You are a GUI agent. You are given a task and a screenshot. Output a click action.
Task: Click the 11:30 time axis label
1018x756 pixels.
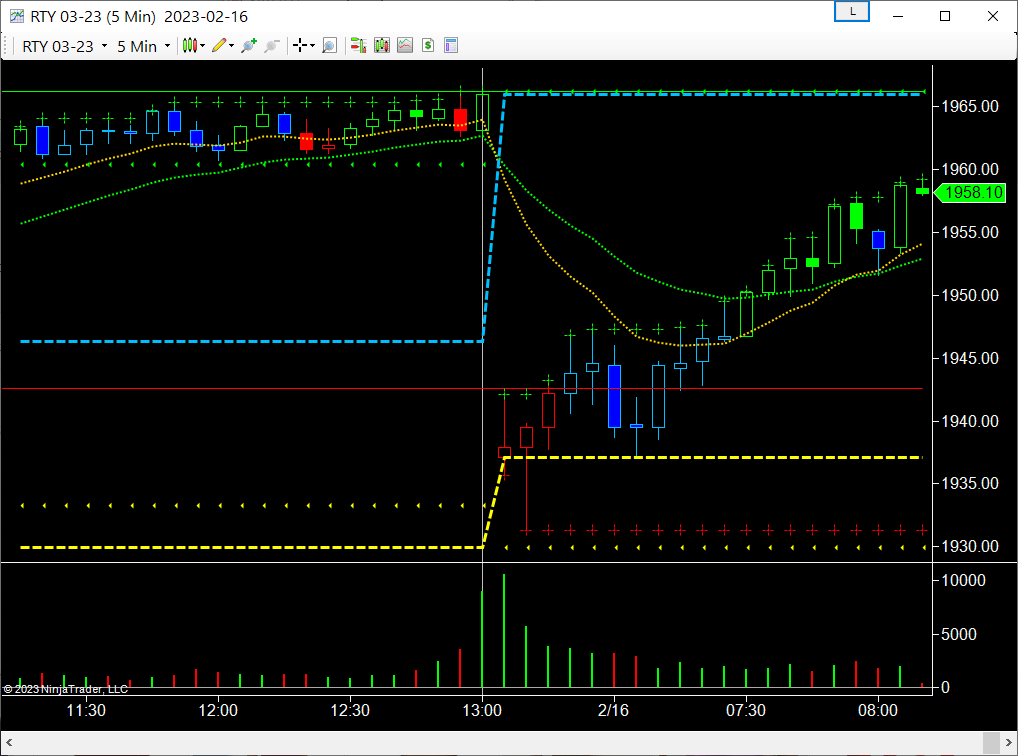86,711
